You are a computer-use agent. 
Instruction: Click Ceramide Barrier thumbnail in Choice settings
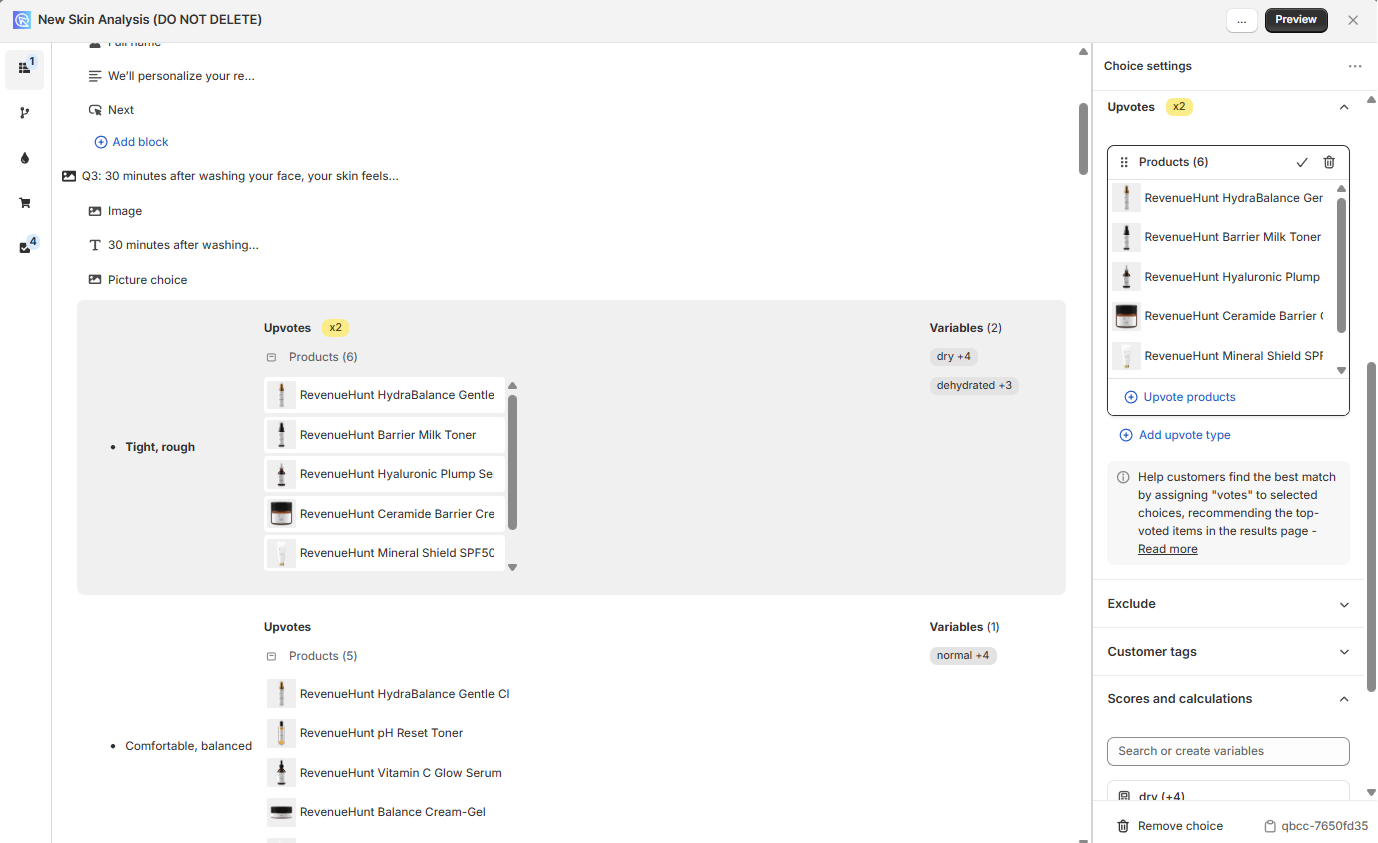click(1127, 316)
